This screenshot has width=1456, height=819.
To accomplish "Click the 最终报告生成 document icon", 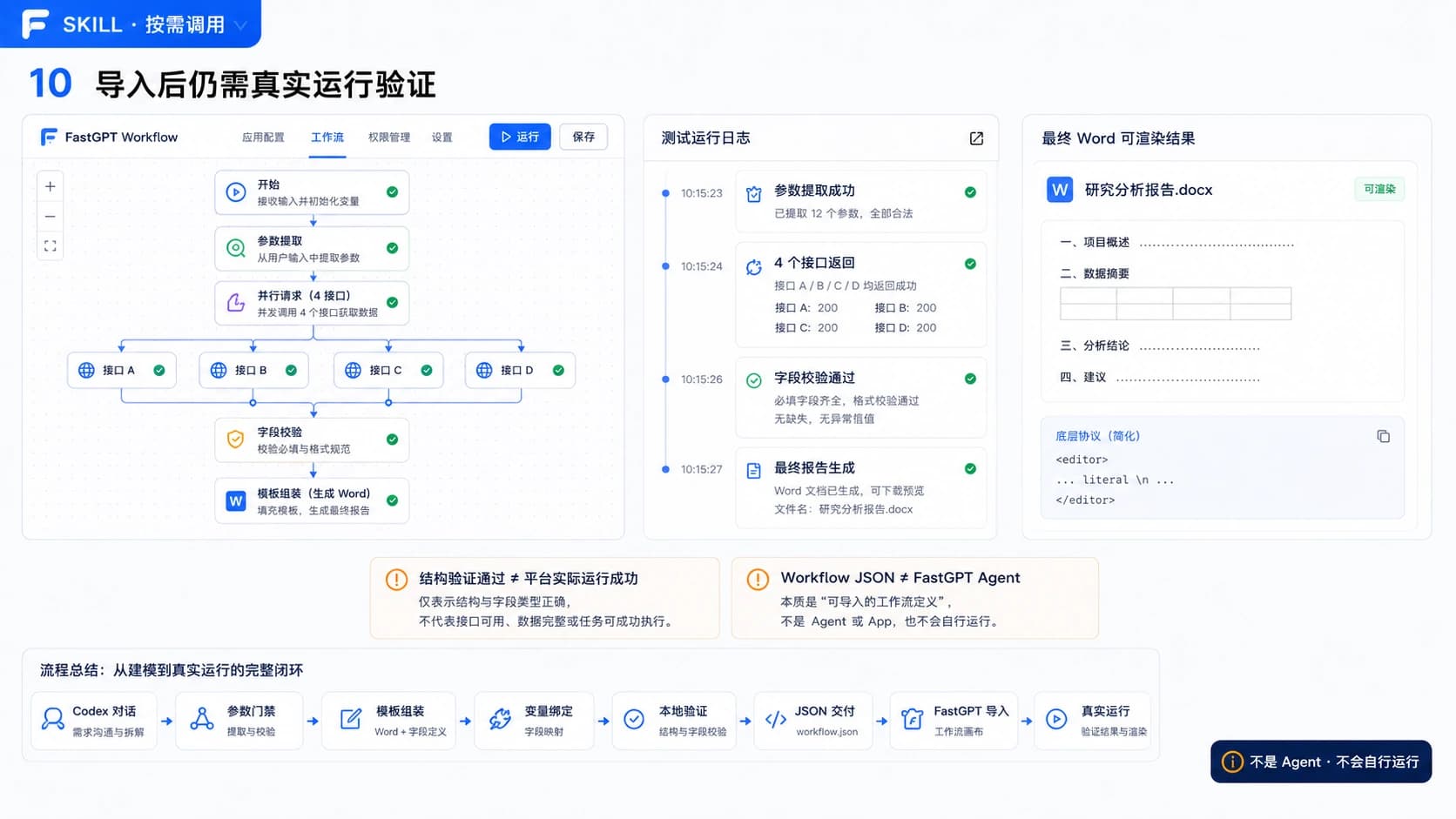I will [754, 471].
